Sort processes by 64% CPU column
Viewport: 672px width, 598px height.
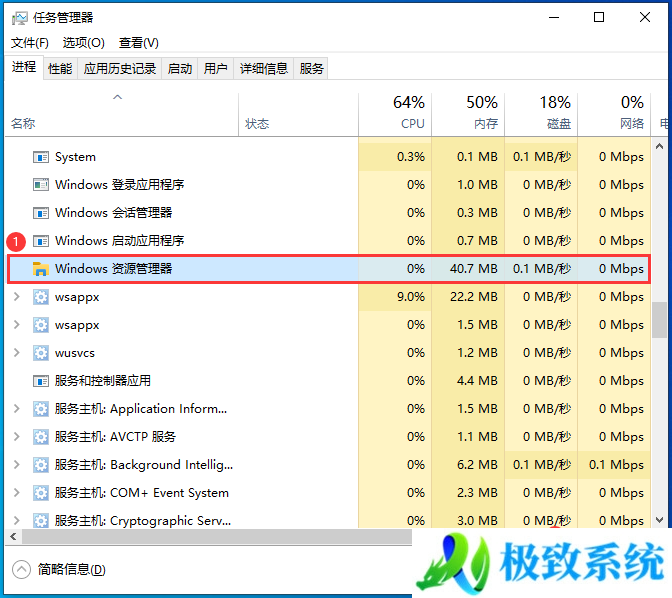tap(395, 114)
